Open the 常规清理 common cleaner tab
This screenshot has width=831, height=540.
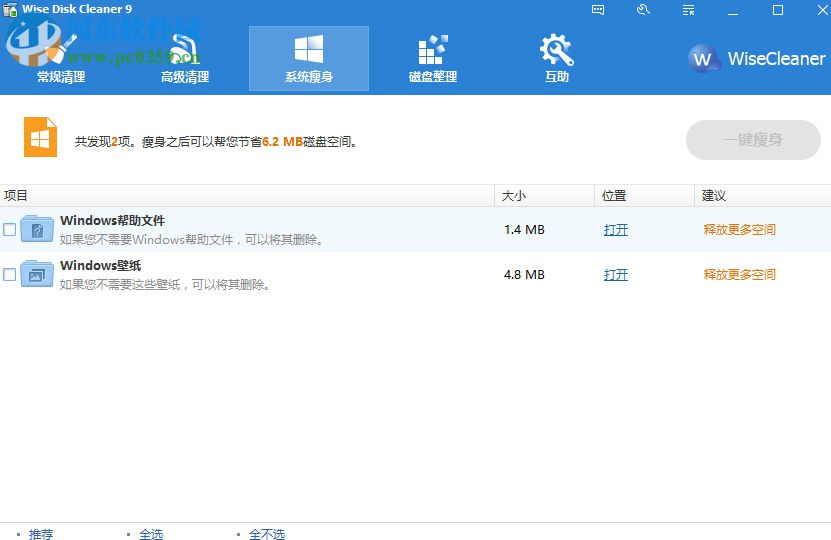pos(61,58)
